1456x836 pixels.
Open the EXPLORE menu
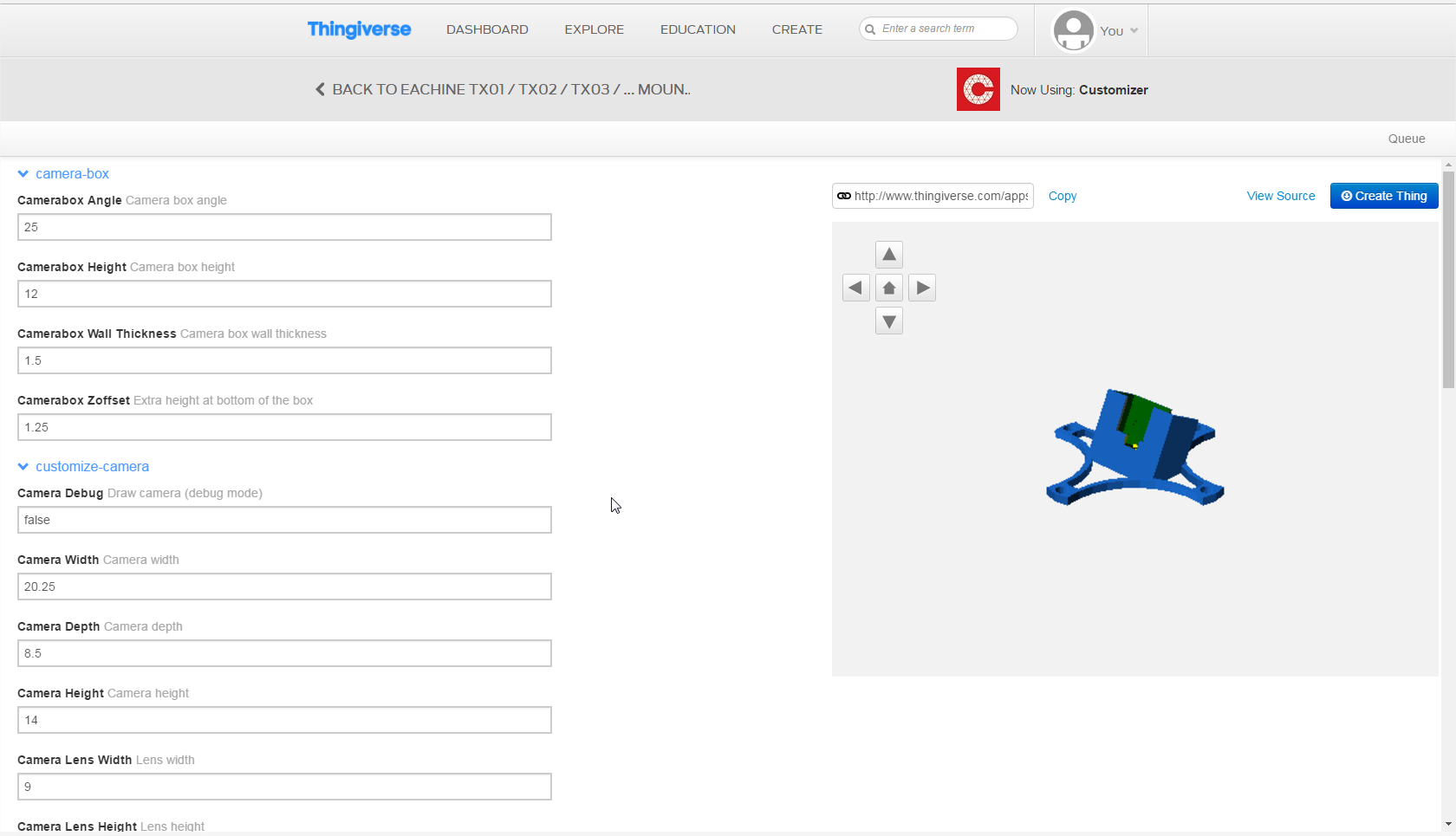594,29
